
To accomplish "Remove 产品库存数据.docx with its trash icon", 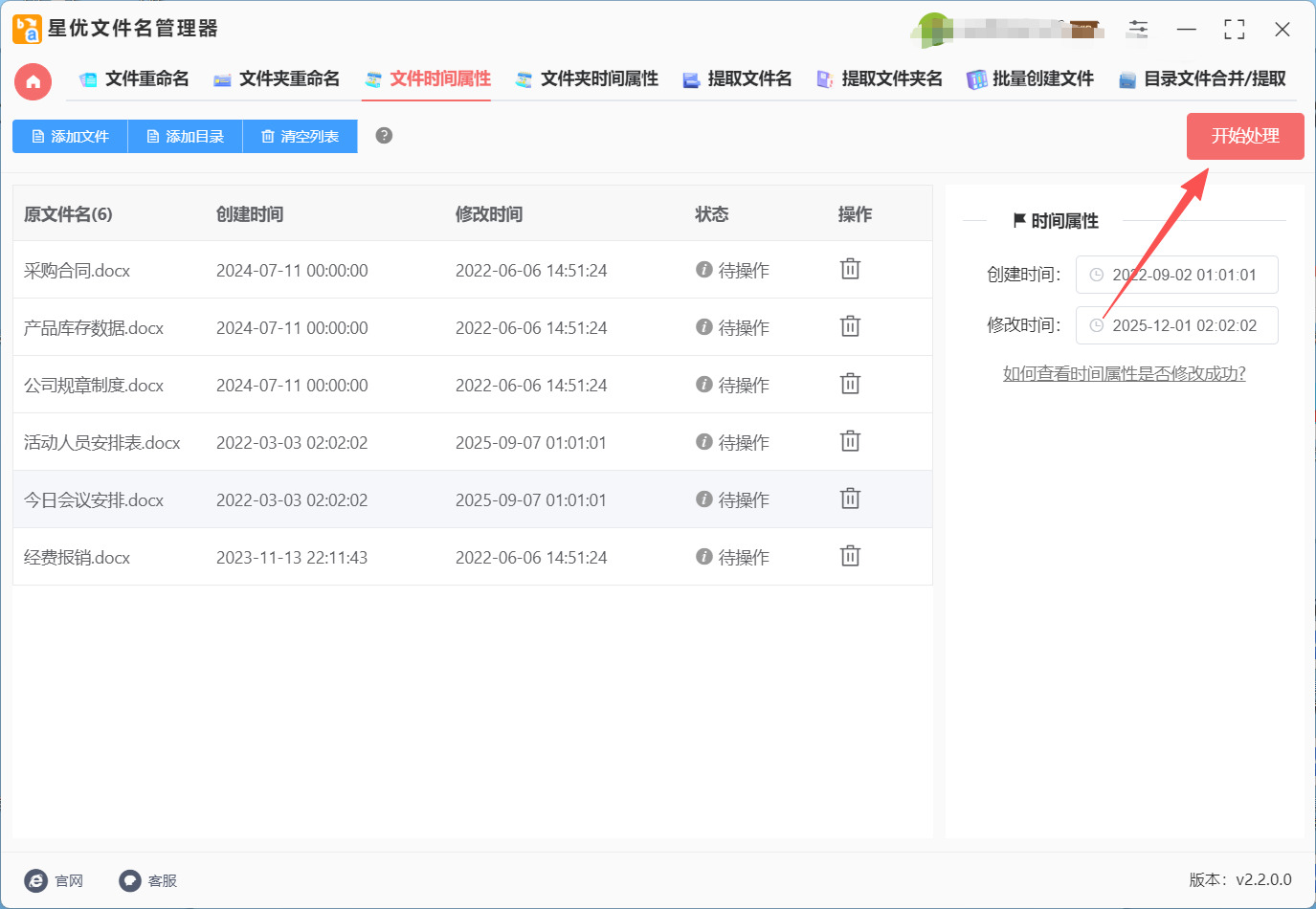I will pyautogui.click(x=850, y=327).
